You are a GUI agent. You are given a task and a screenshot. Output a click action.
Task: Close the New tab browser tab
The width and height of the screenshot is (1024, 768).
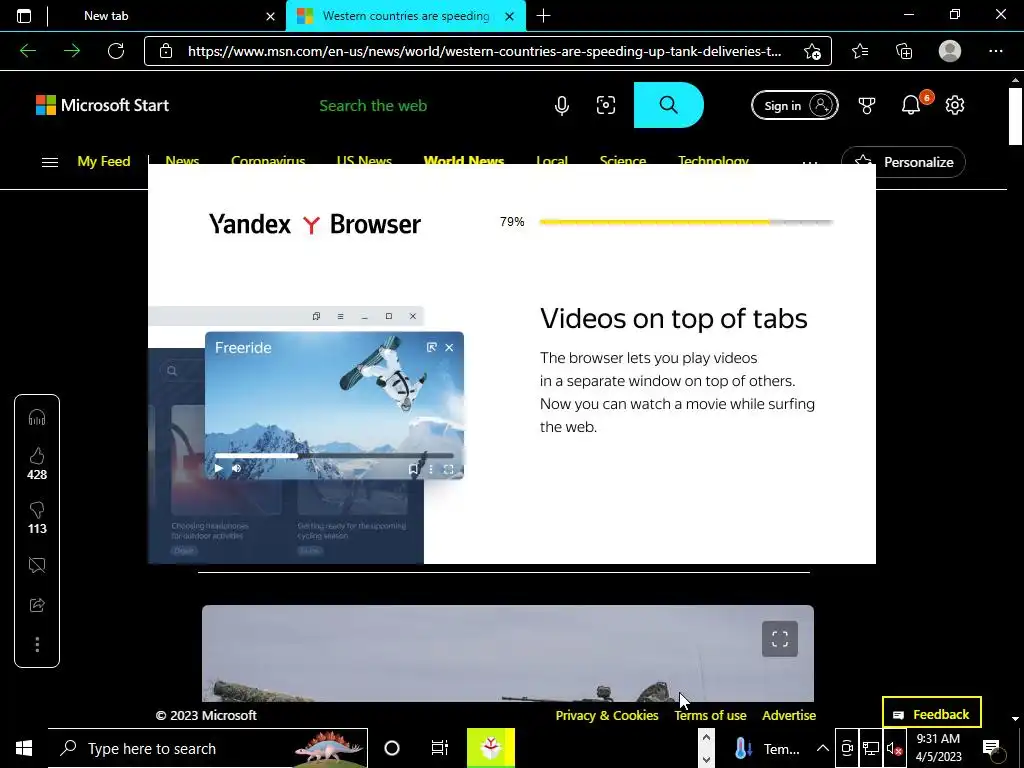[x=270, y=16]
